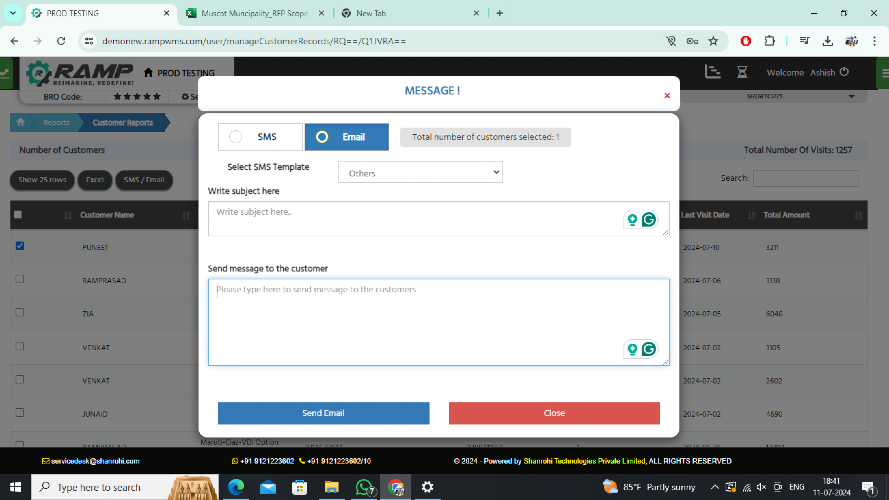Click the PROD TESTING home link

[180, 73]
